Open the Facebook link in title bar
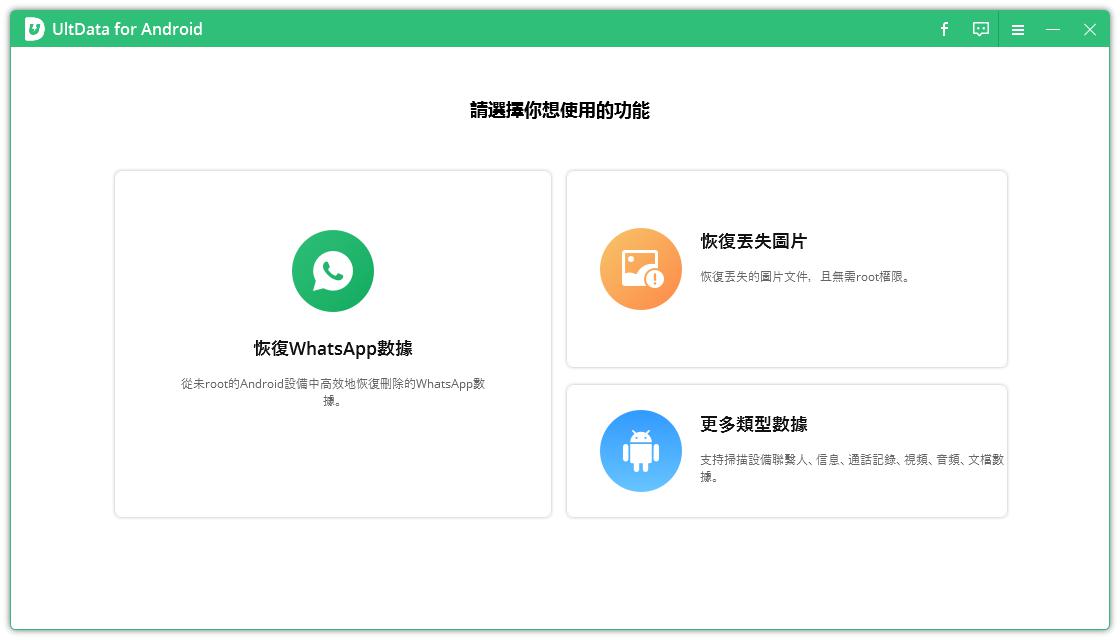1120x640 pixels. (944, 29)
